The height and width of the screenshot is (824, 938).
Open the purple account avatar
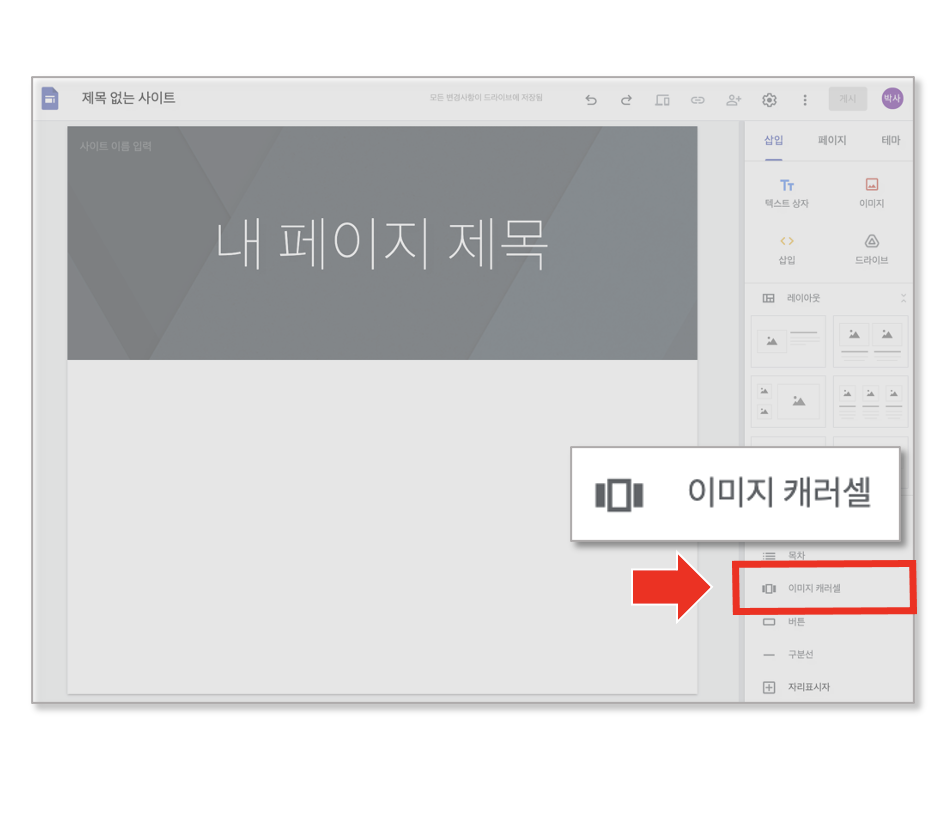(x=892, y=98)
